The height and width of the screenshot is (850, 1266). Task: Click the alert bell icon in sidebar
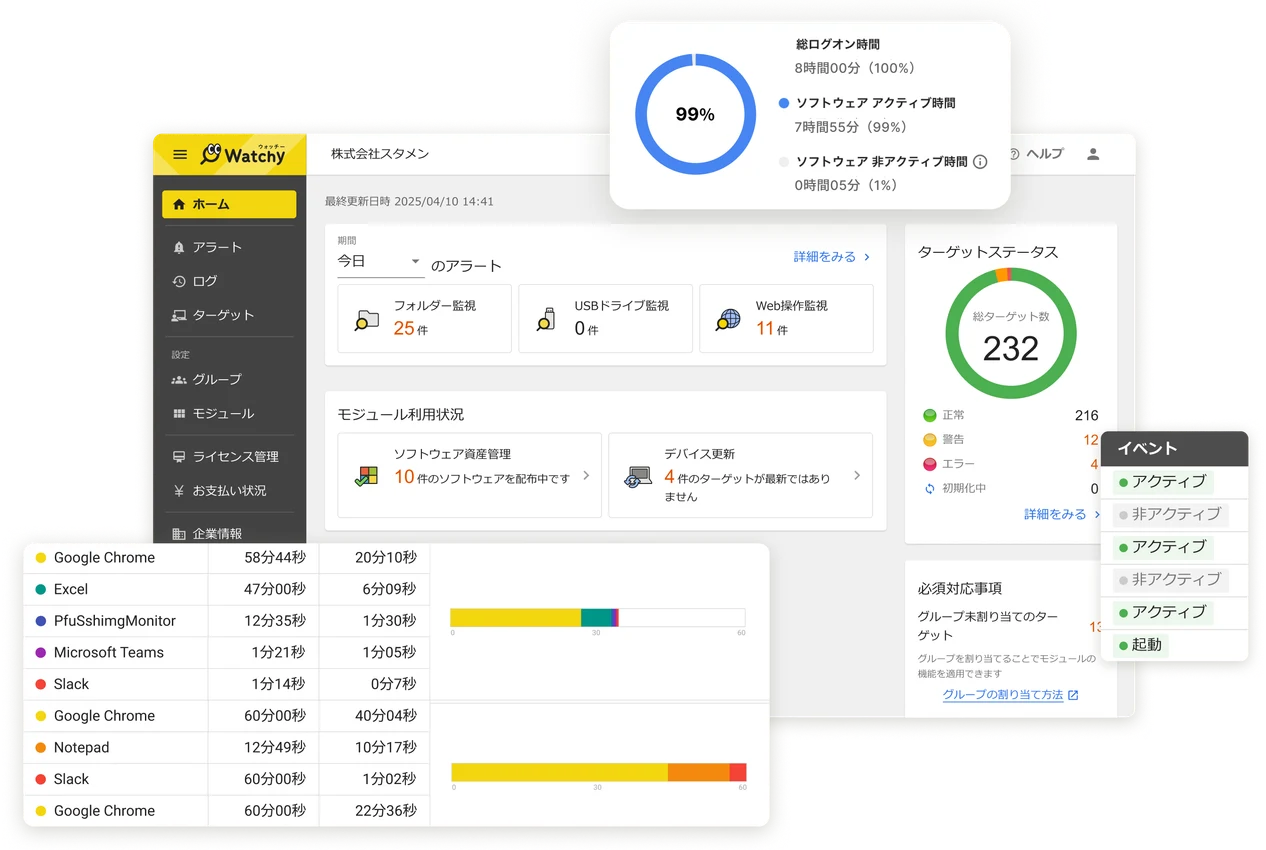coord(179,247)
